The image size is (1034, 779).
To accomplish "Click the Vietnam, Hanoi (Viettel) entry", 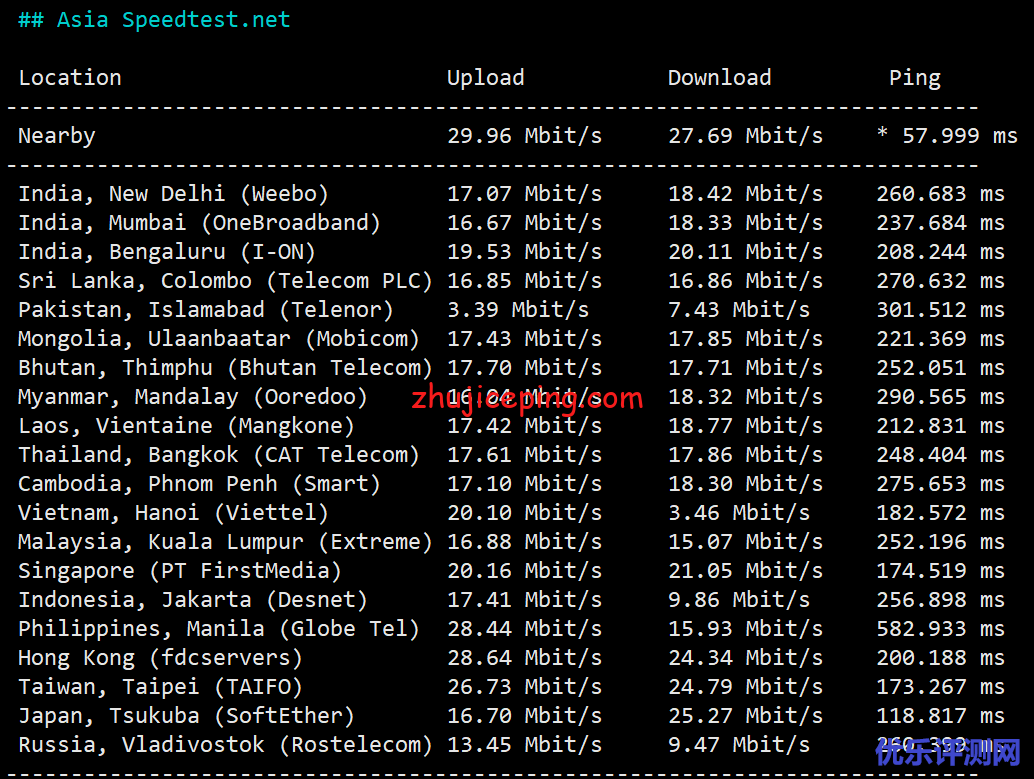I will tap(173, 513).
